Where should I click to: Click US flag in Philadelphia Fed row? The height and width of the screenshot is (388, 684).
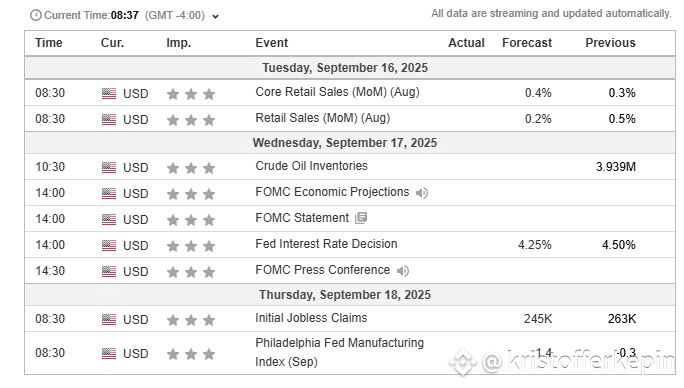109,354
